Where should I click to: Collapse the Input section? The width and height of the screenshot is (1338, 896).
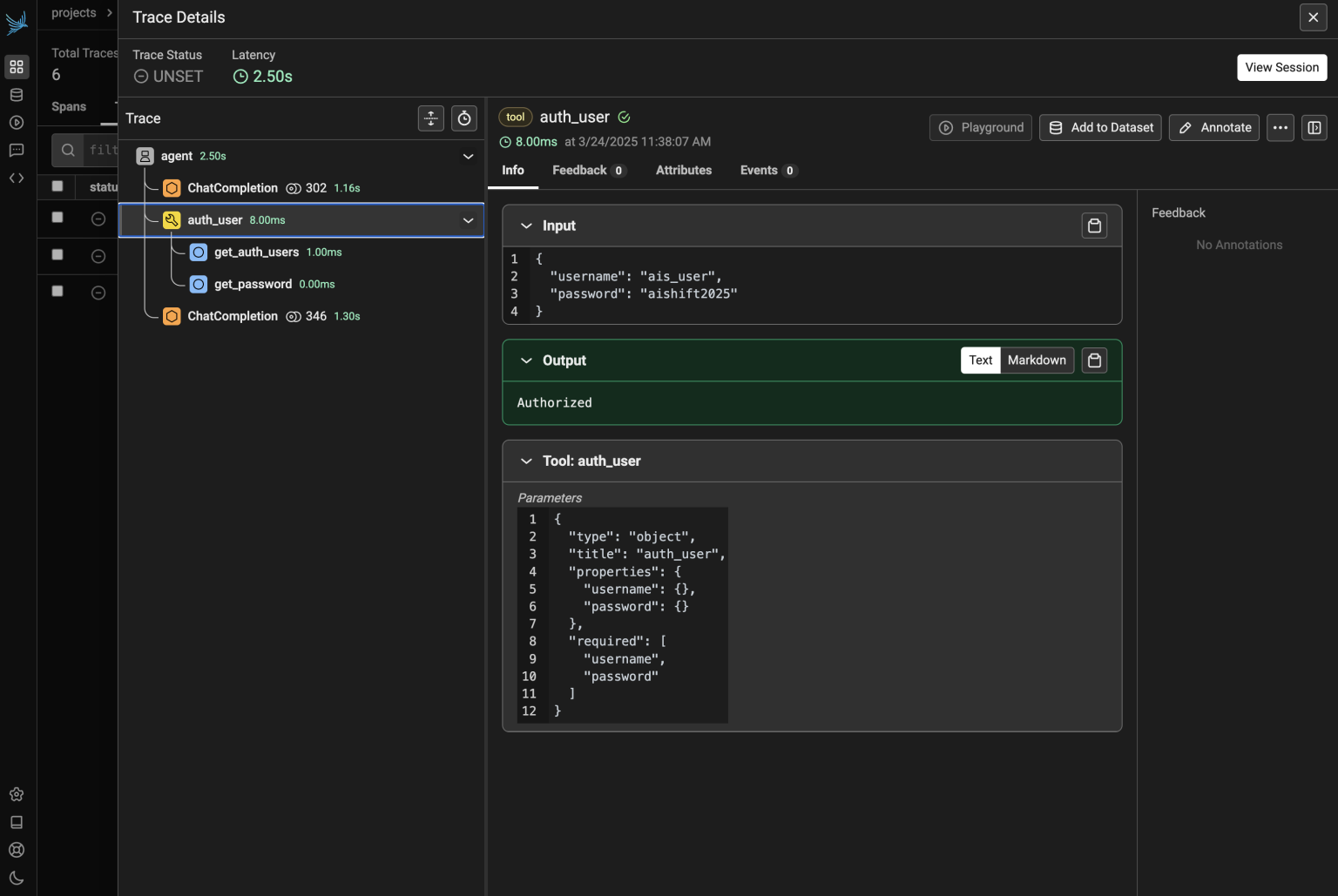point(526,226)
